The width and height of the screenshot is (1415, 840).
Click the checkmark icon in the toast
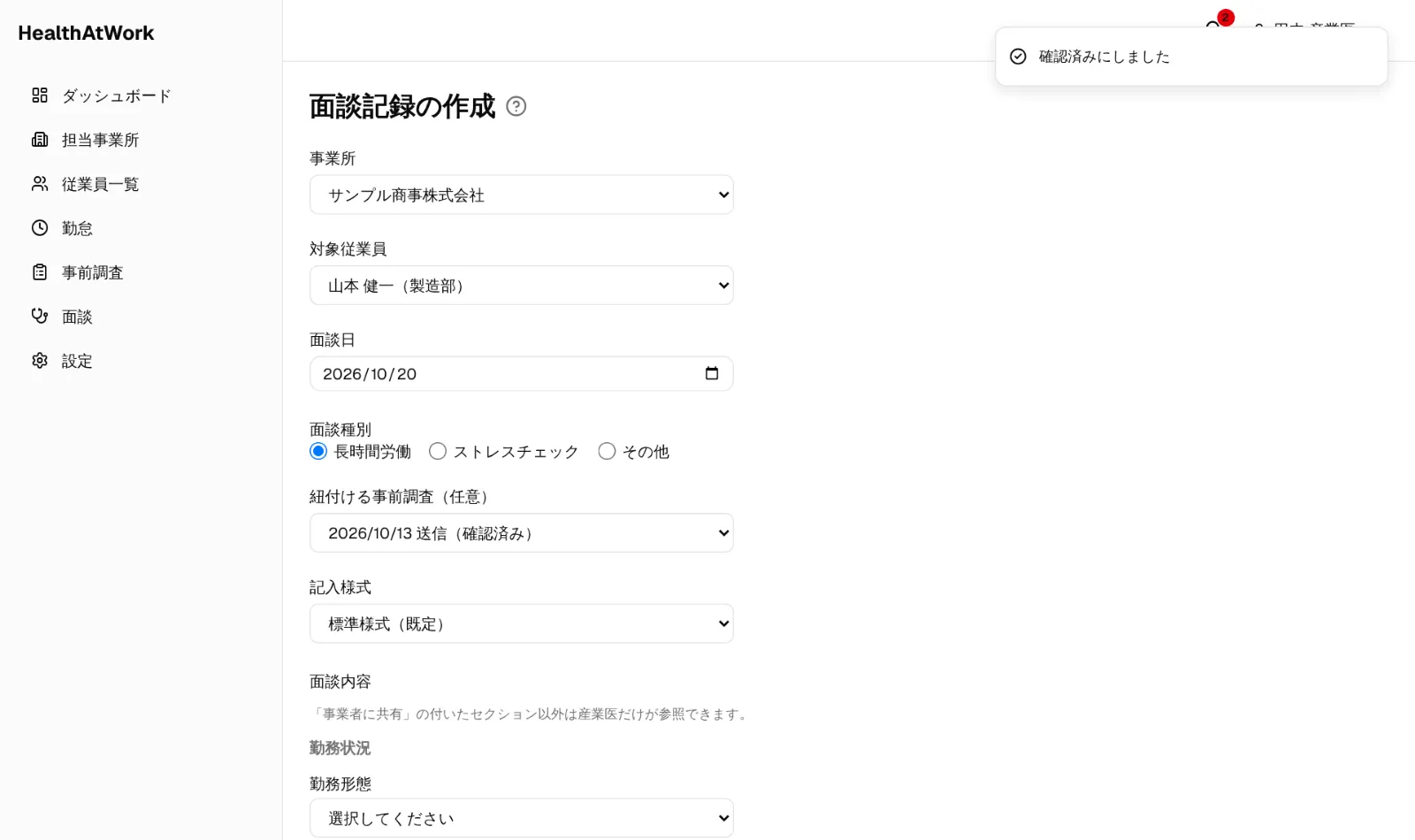tap(1018, 57)
